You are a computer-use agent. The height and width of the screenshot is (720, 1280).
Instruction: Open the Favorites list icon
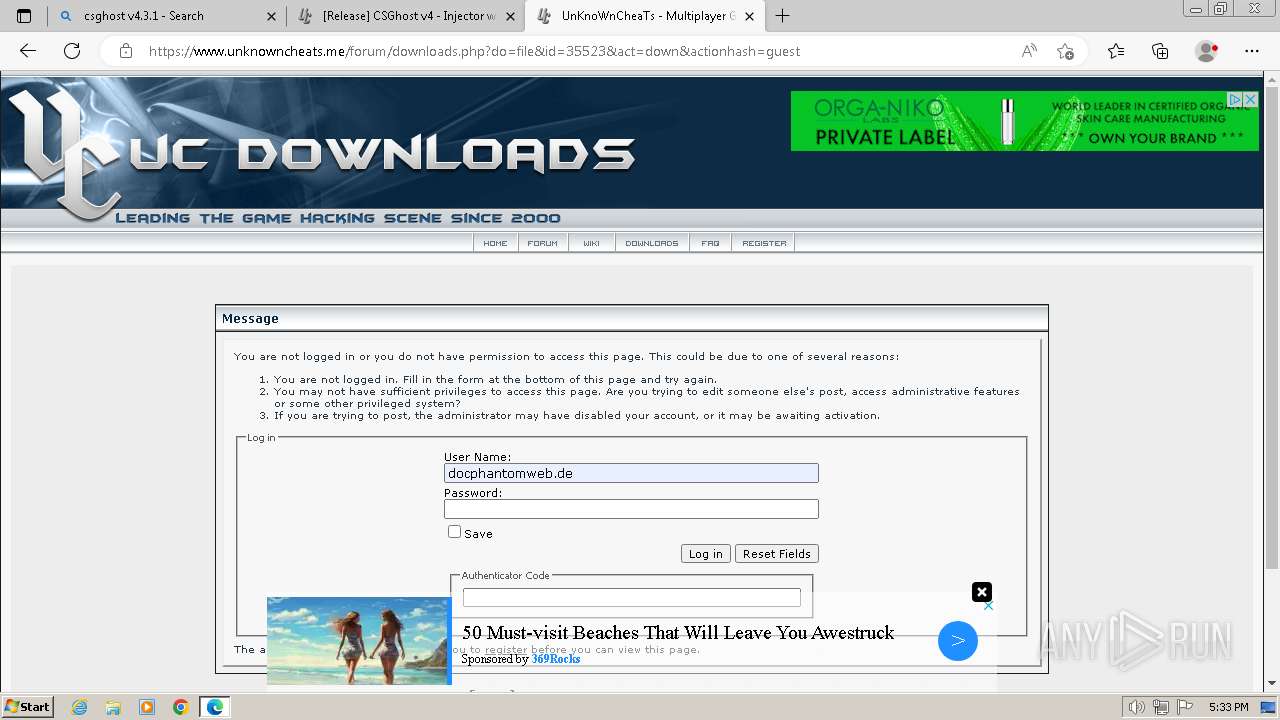[1116, 51]
